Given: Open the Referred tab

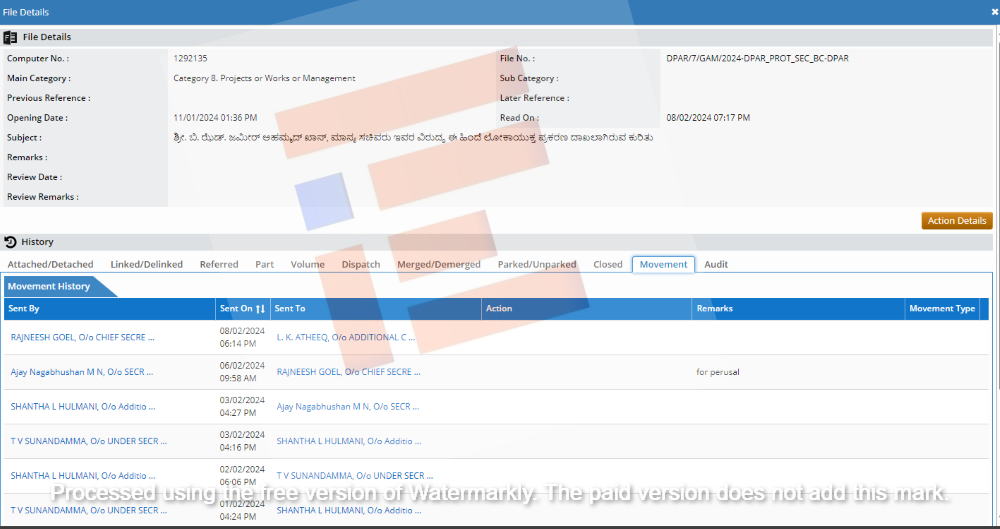Looking at the screenshot, I should tap(219, 265).
